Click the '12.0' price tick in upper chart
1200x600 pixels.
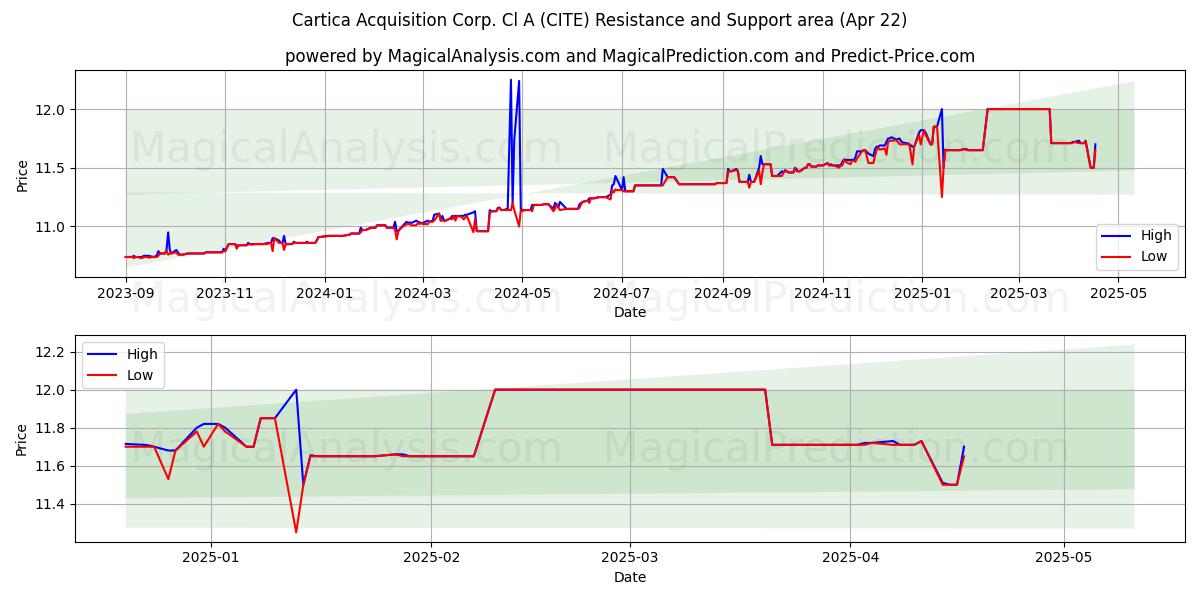[52, 110]
